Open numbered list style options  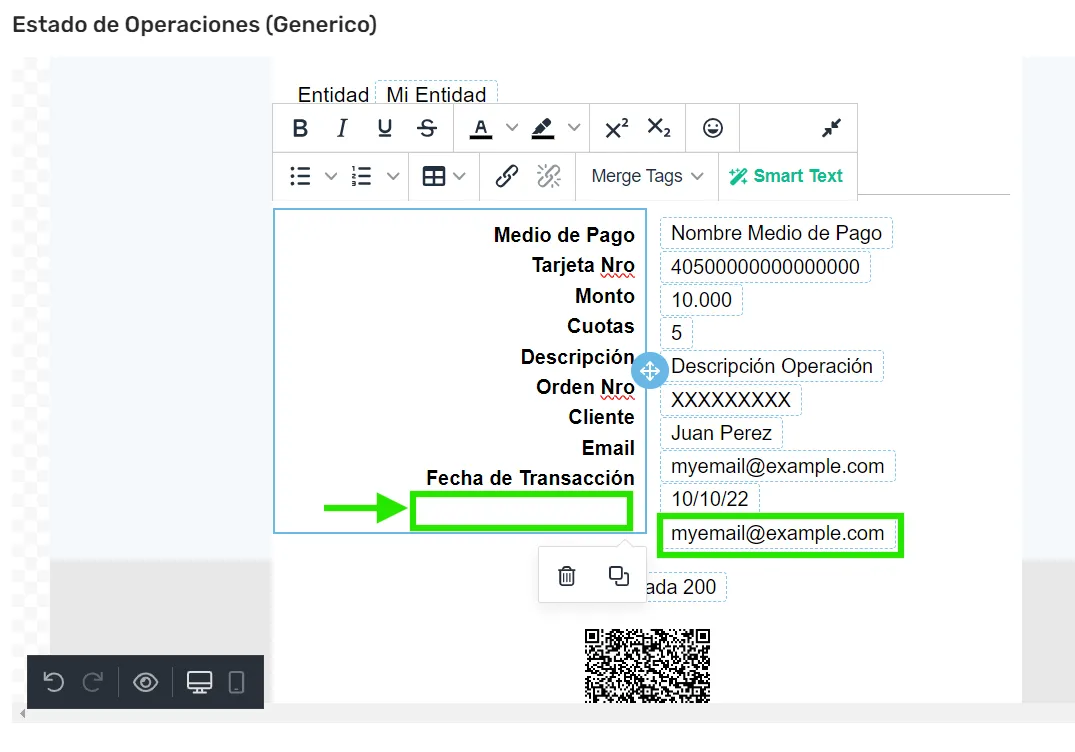[x=393, y=176]
